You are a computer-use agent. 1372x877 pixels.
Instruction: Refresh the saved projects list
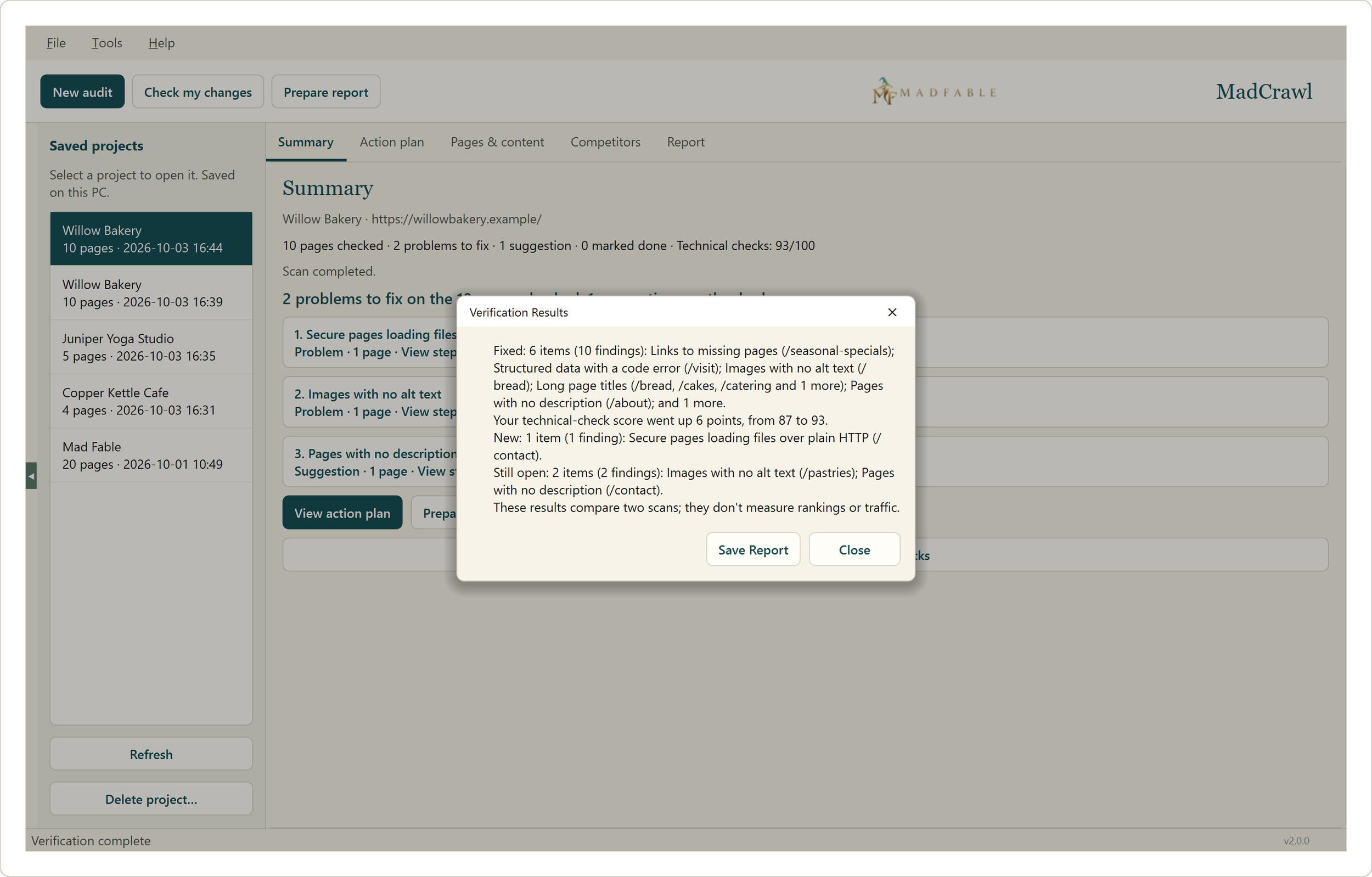click(151, 754)
